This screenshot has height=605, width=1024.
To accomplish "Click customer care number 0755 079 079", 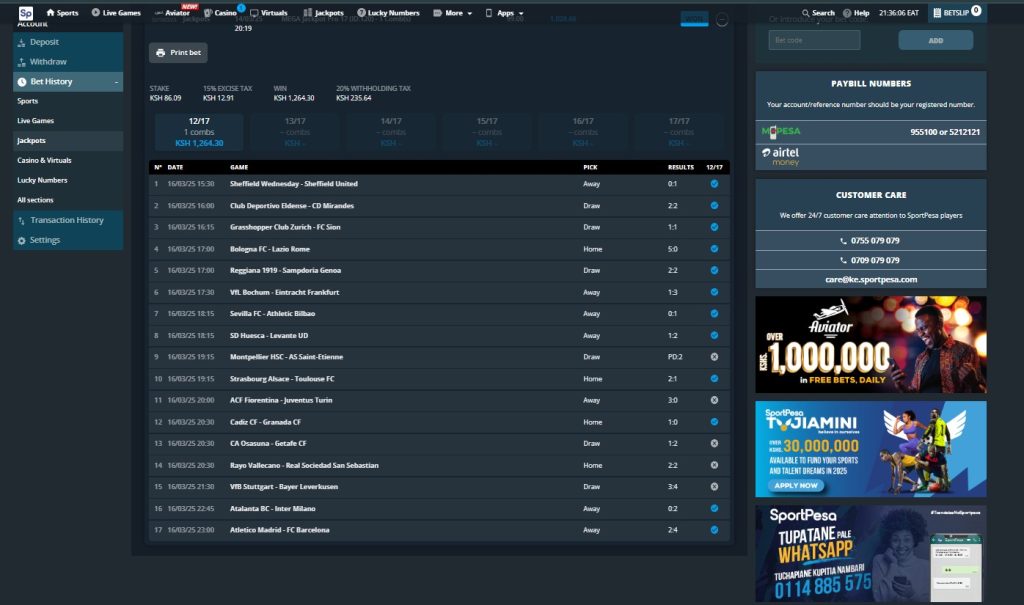I will coord(871,240).
